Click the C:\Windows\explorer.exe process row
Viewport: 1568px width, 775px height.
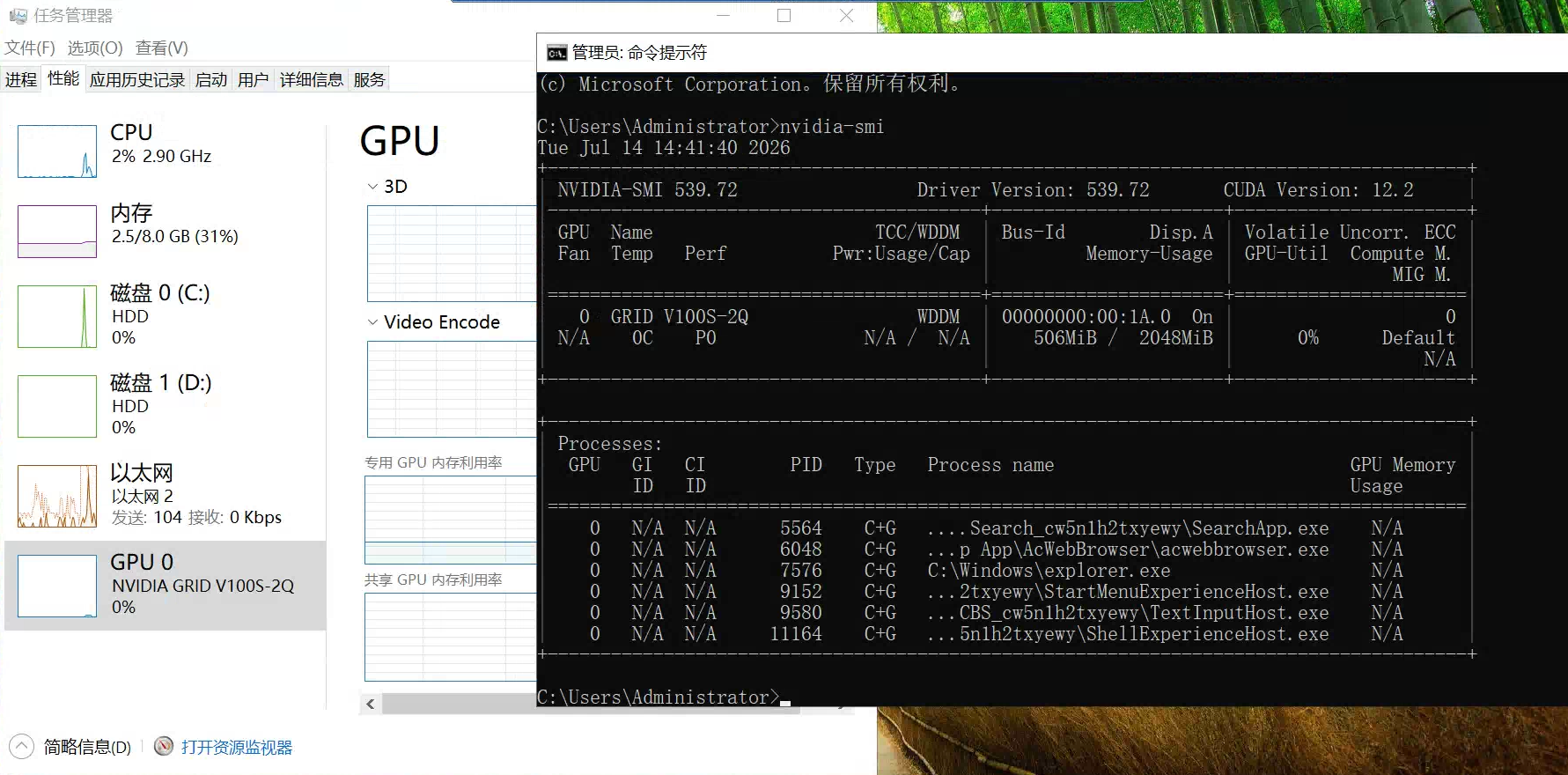point(998,571)
